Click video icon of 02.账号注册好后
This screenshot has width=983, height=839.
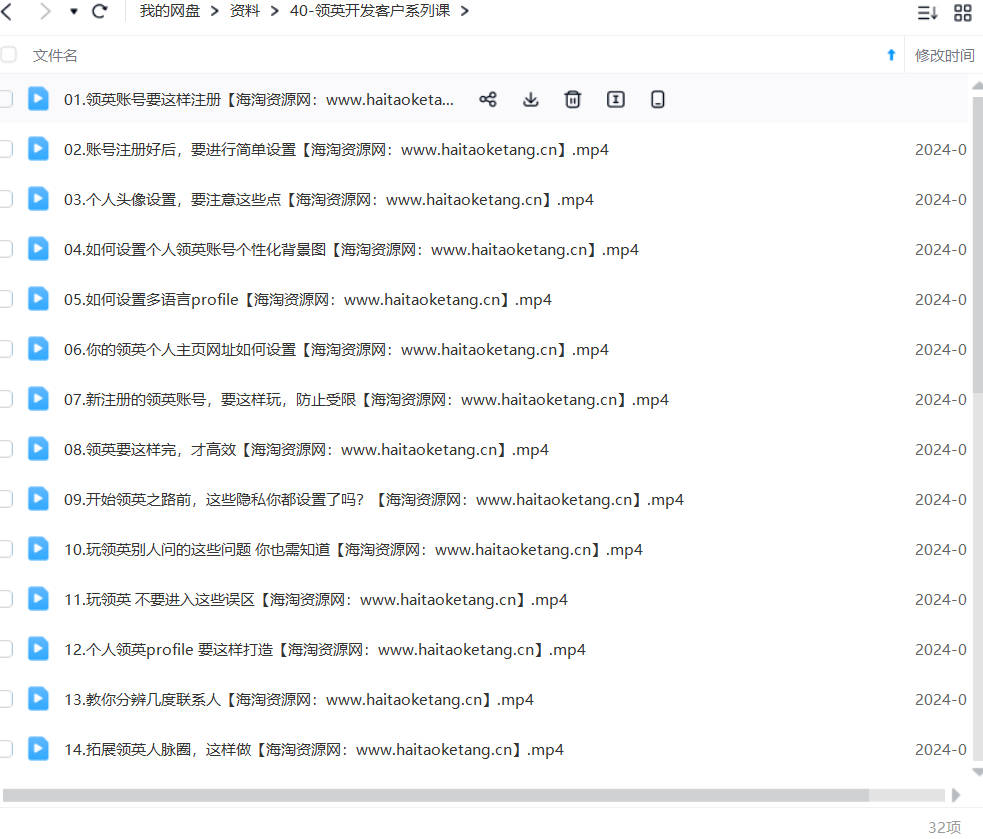[x=38, y=149]
